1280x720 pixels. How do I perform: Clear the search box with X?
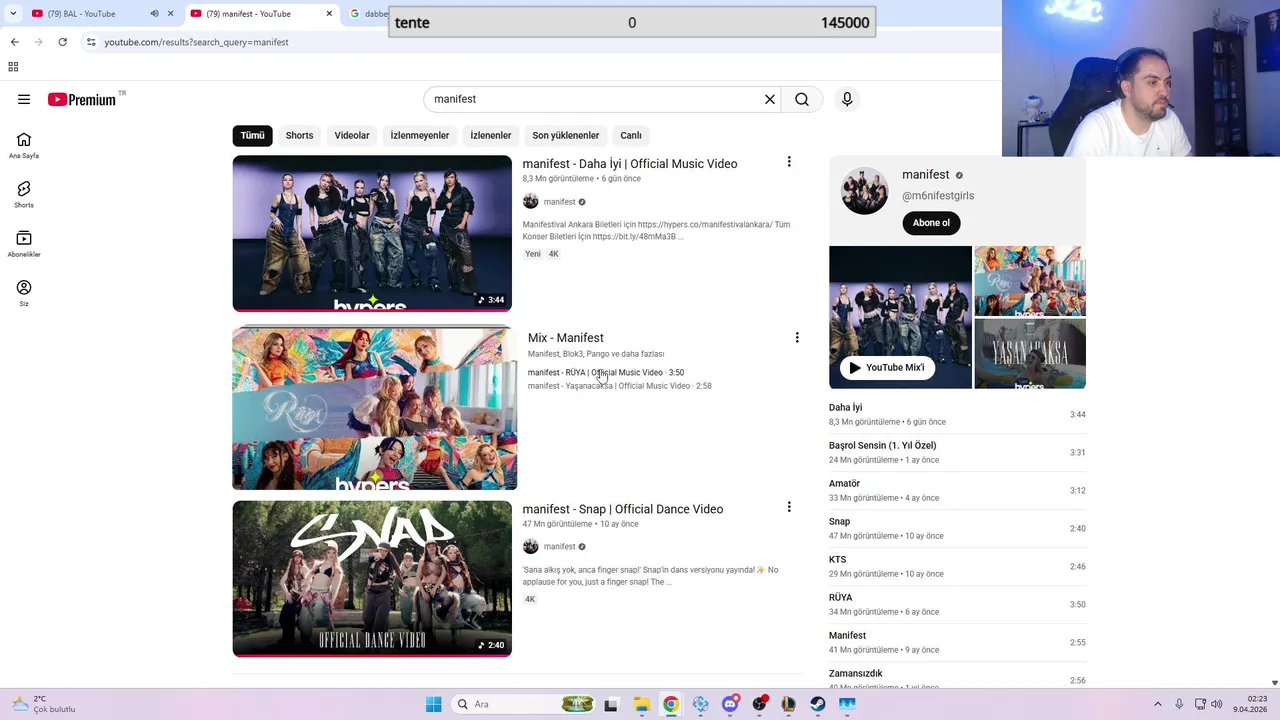(770, 99)
